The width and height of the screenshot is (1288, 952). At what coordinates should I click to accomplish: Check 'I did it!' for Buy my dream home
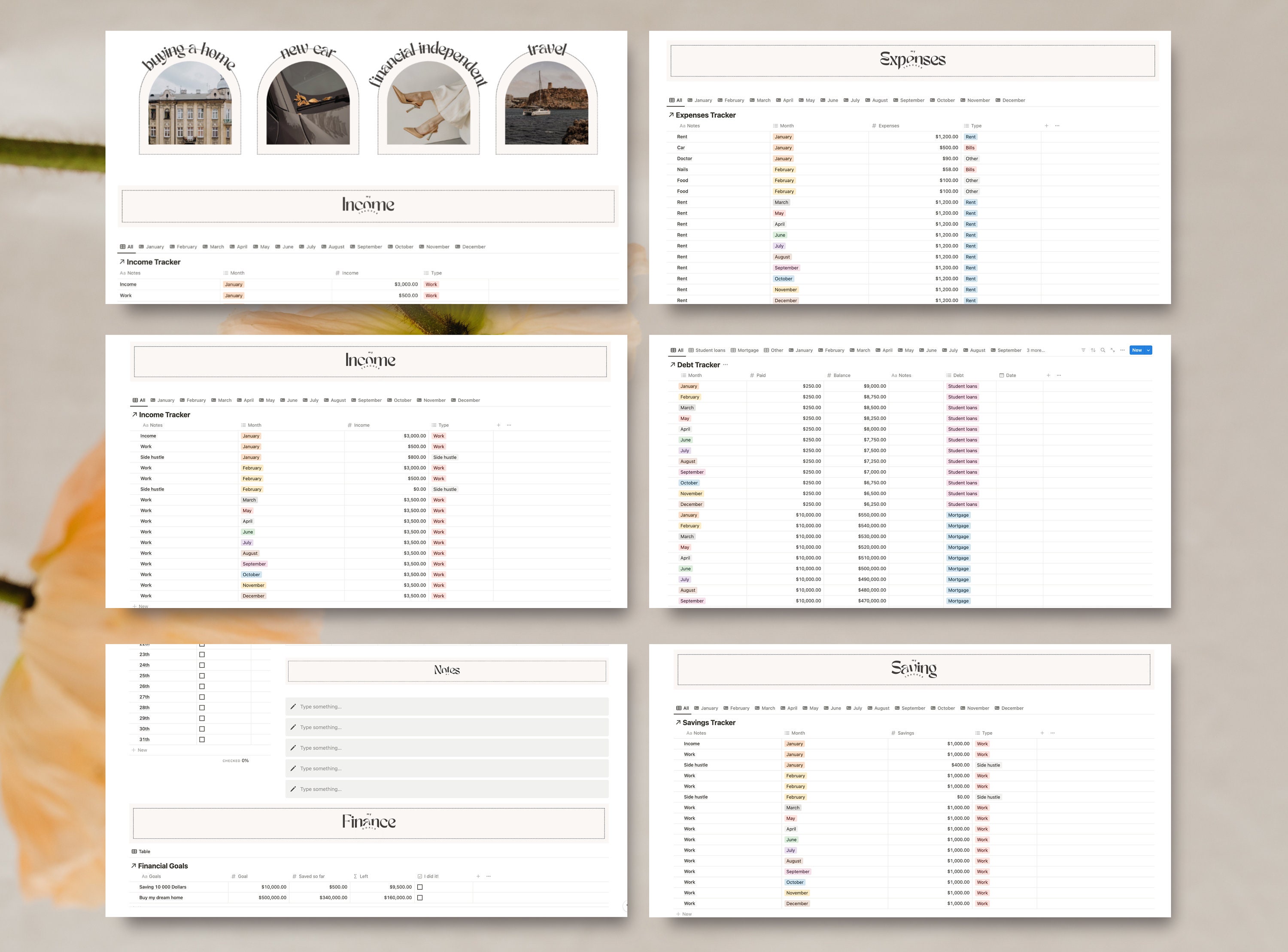pos(420,898)
